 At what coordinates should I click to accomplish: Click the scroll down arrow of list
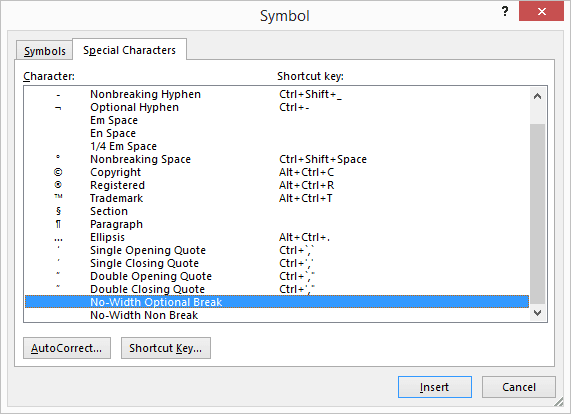(x=537, y=312)
